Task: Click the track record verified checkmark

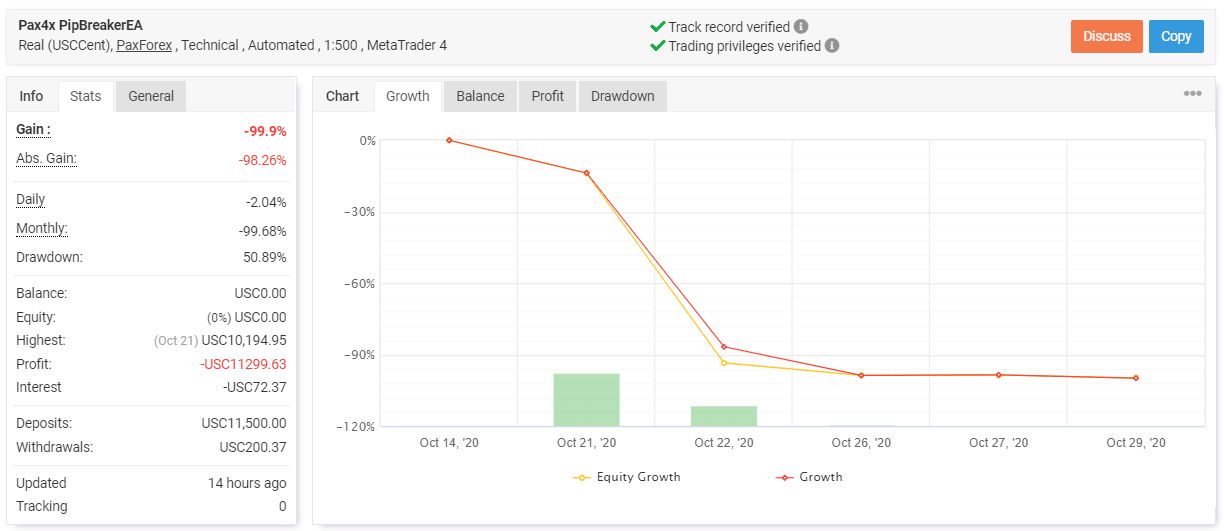Action: click(x=657, y=27)
